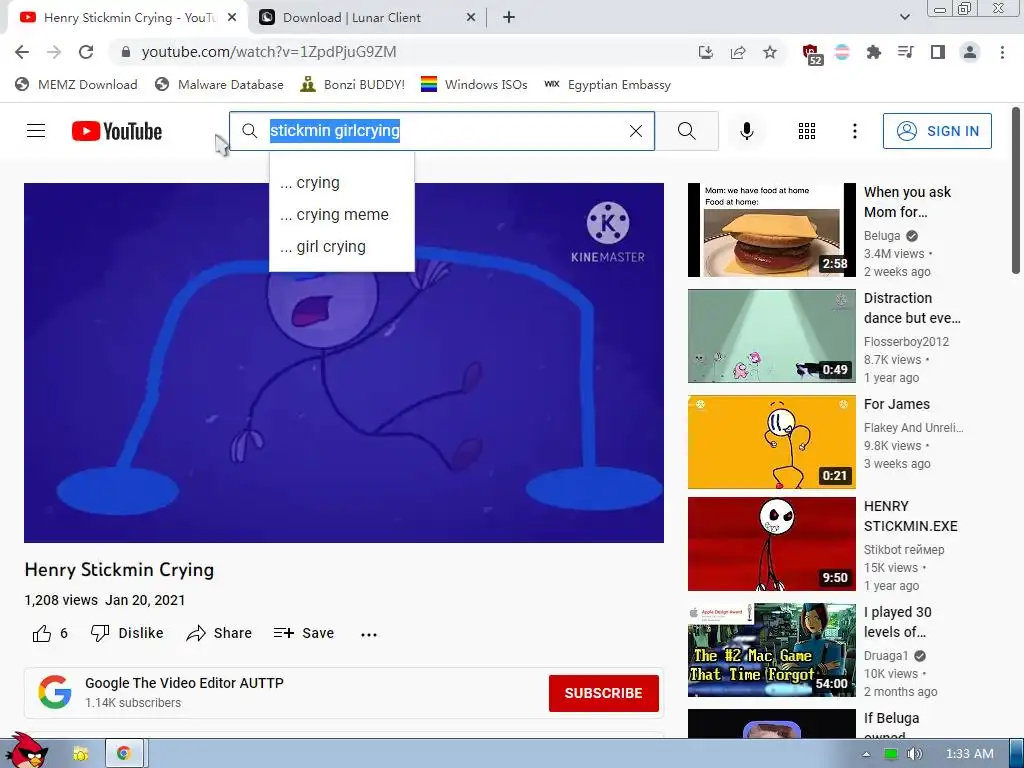Viewport: 1024px width, 768px height.
Task: Open the volume speaker in system tray
Action: [x=915, y=754]
